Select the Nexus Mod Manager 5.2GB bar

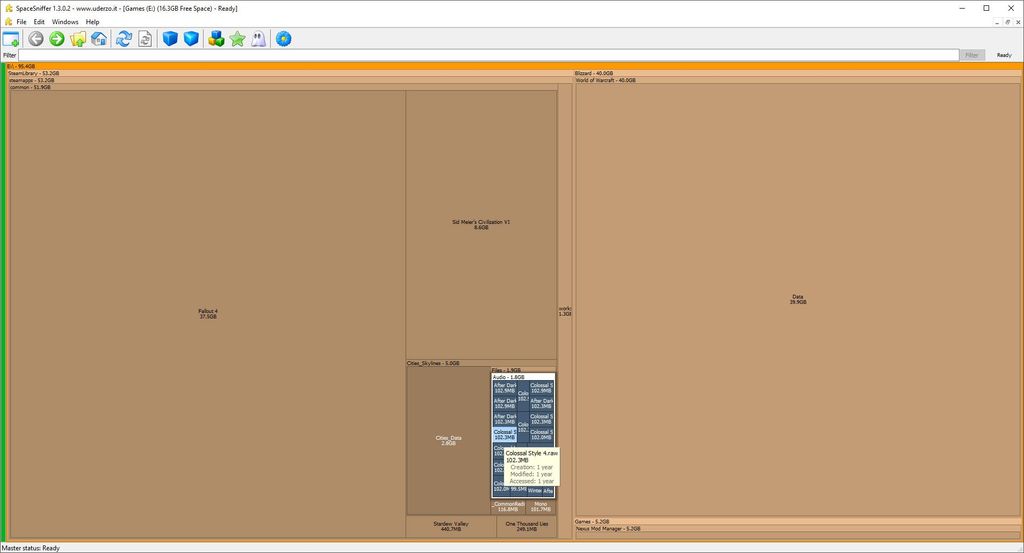(x=798, y=529)
